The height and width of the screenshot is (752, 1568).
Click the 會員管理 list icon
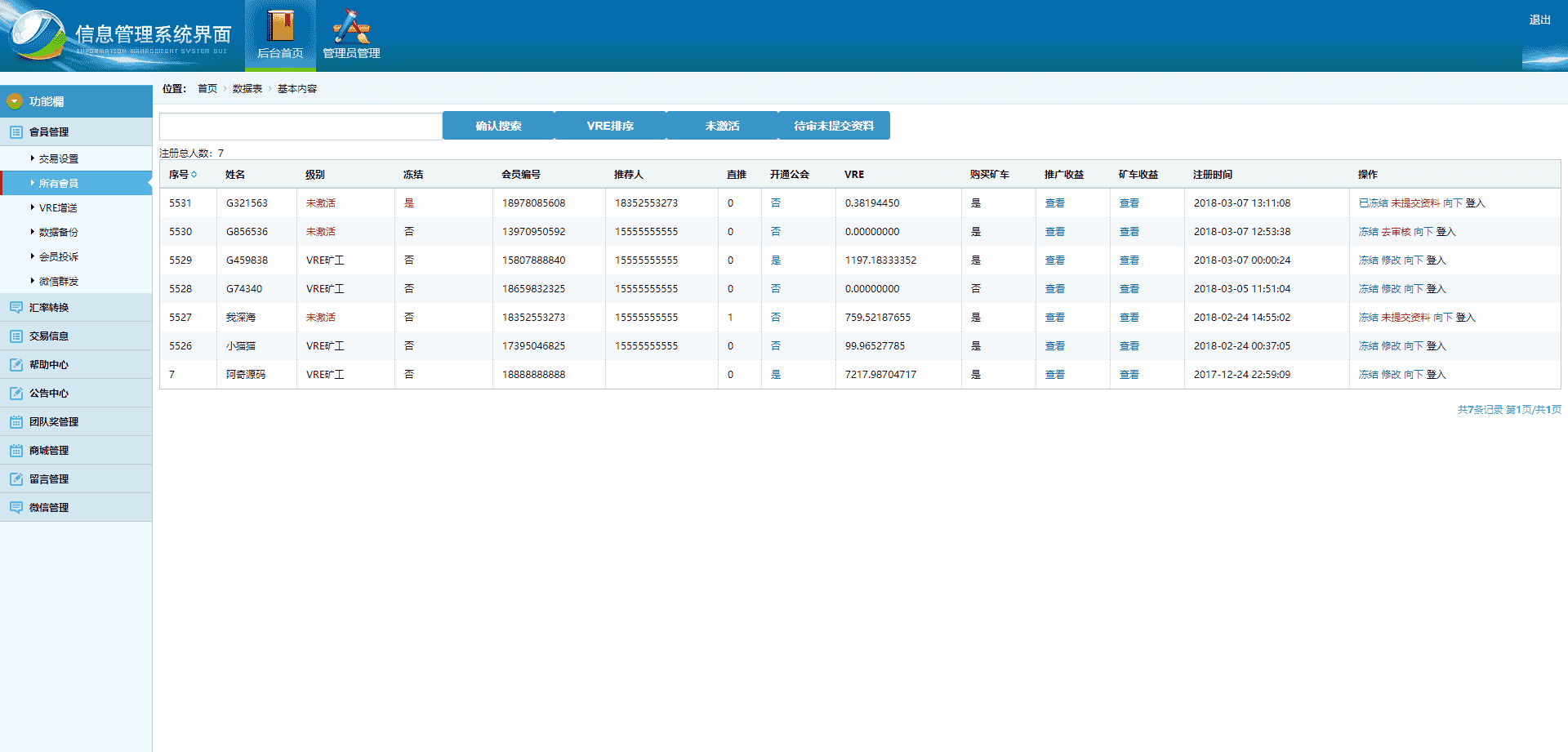[16, 132]
